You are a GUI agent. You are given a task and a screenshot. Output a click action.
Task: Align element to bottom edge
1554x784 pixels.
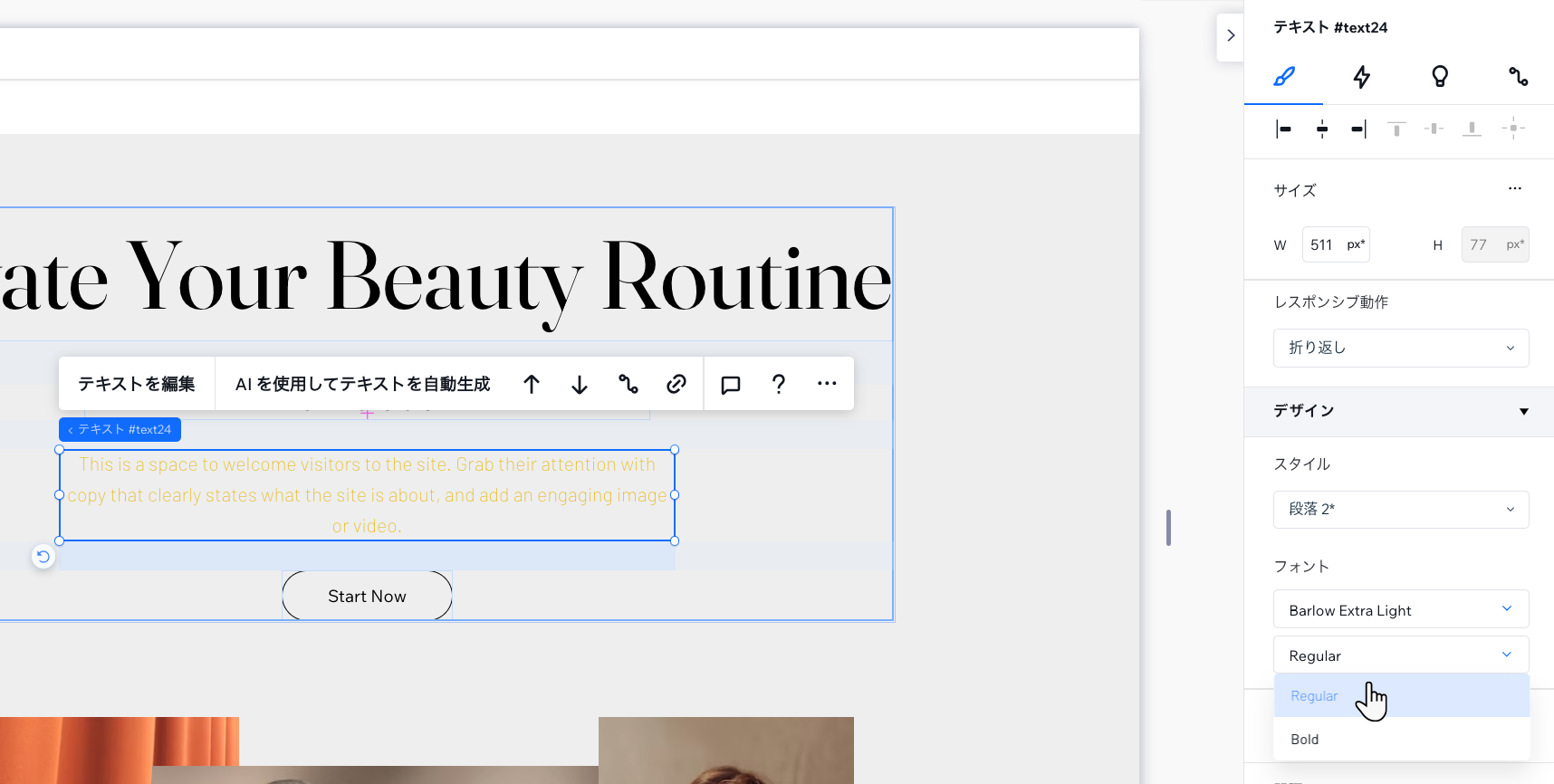point(1472,129)
